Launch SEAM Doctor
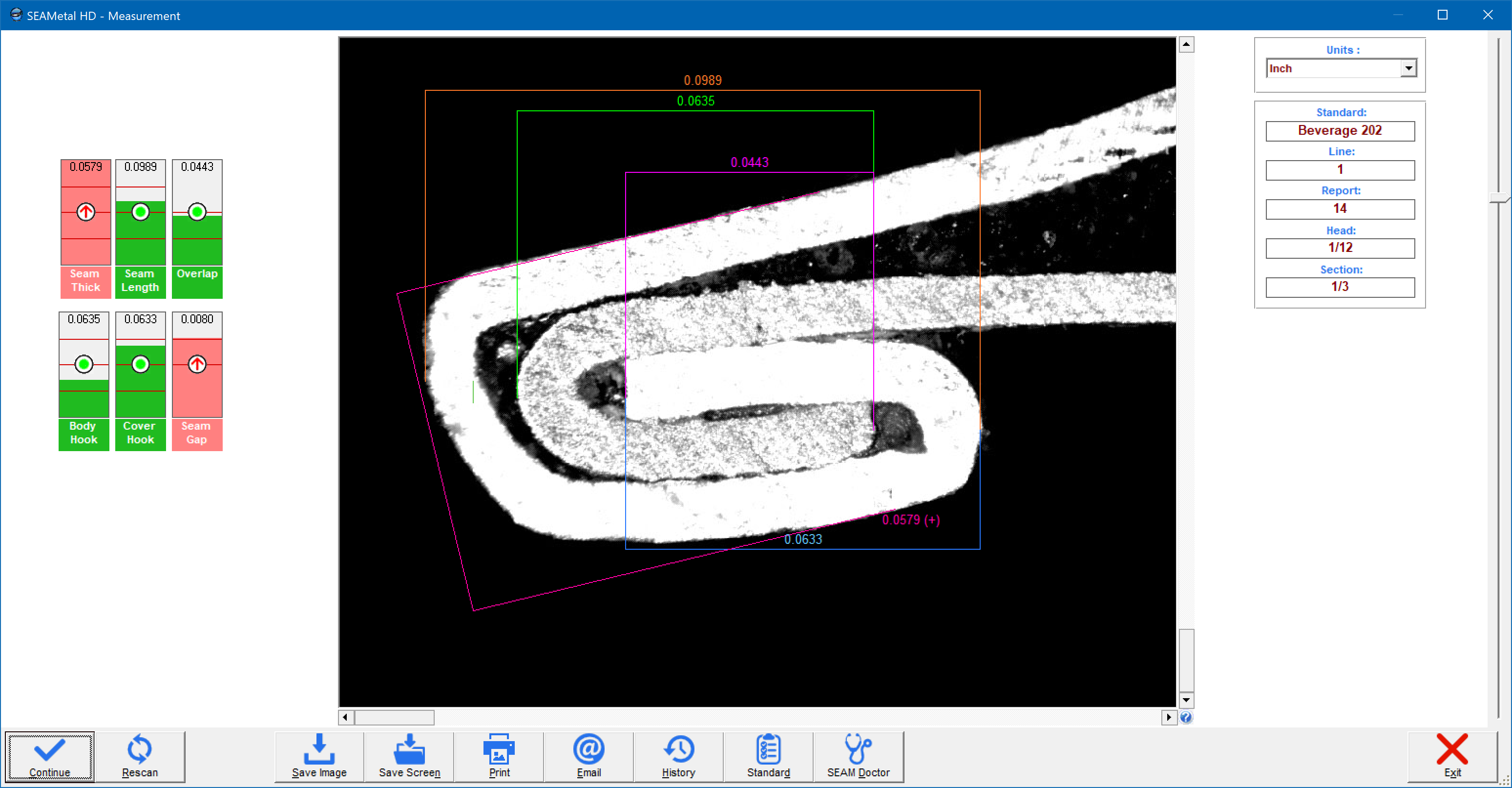This screenshot has height=788, width=1512. coord(858,756)
